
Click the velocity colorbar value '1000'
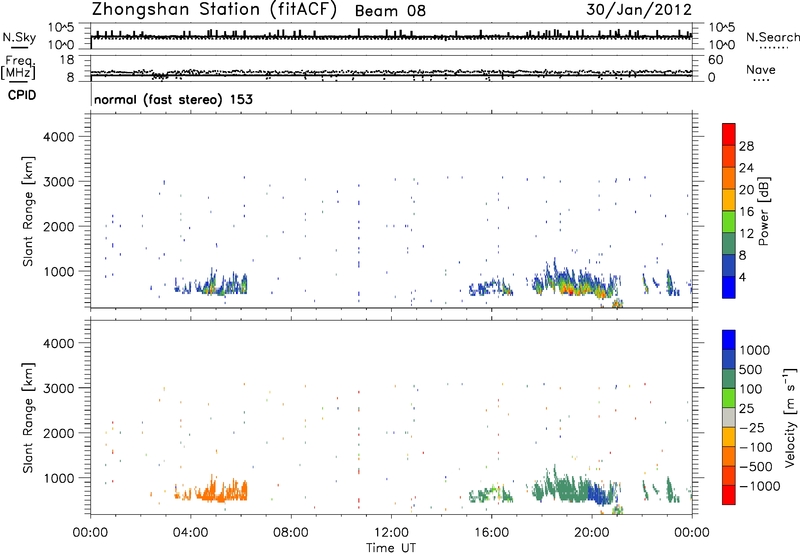tap(755, 350)
